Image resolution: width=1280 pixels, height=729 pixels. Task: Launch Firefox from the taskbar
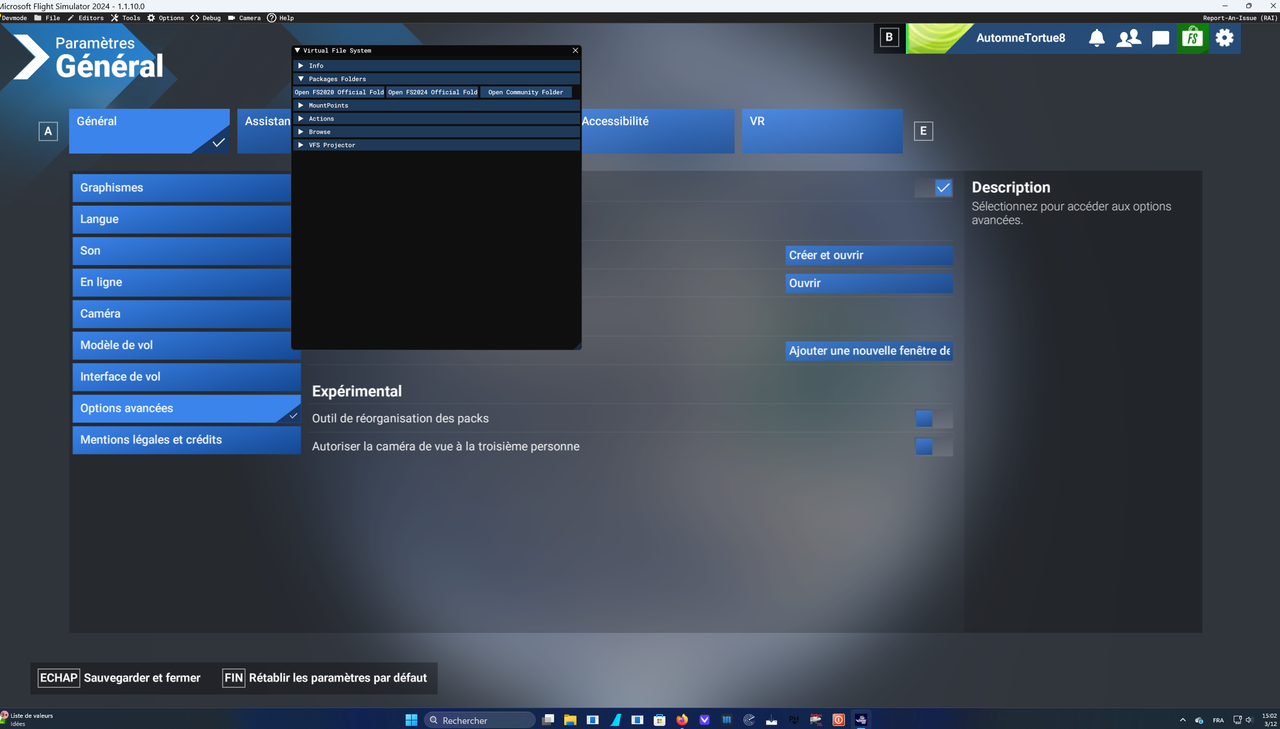click(x=682, y=719)
